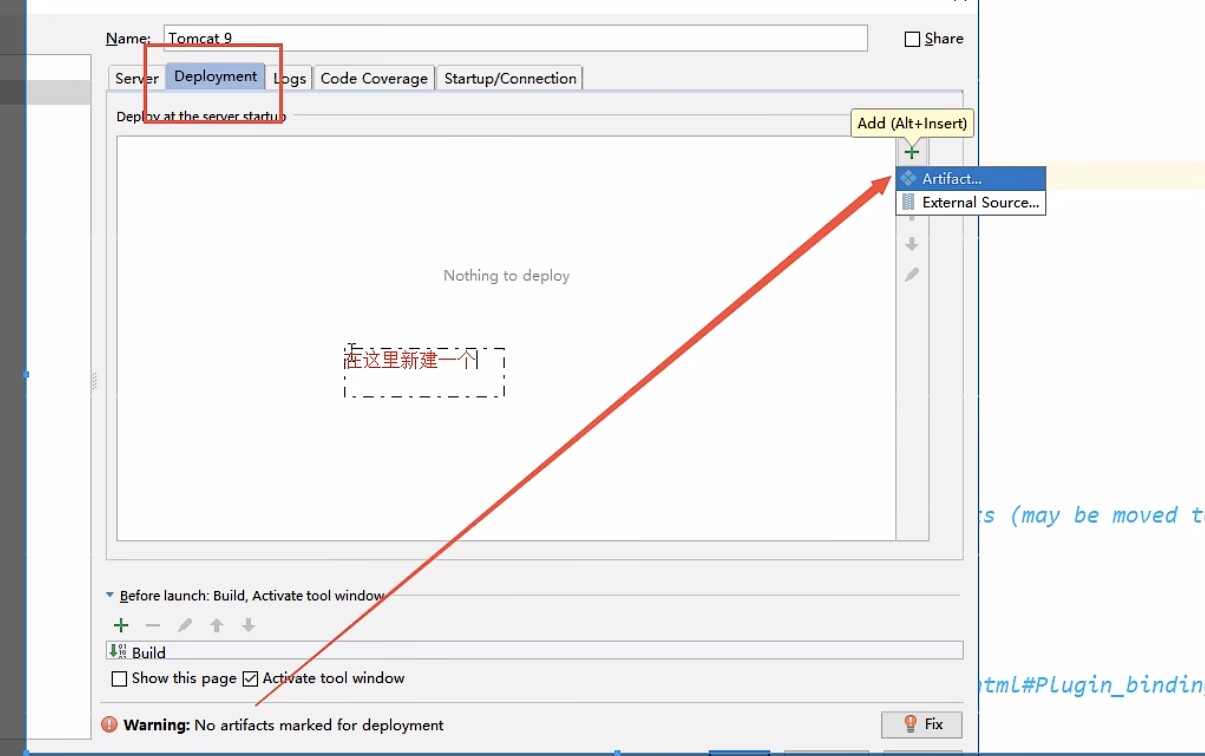Open the Code Coverage tab
Screen dimensions: 1205x756
pos(374,78)
